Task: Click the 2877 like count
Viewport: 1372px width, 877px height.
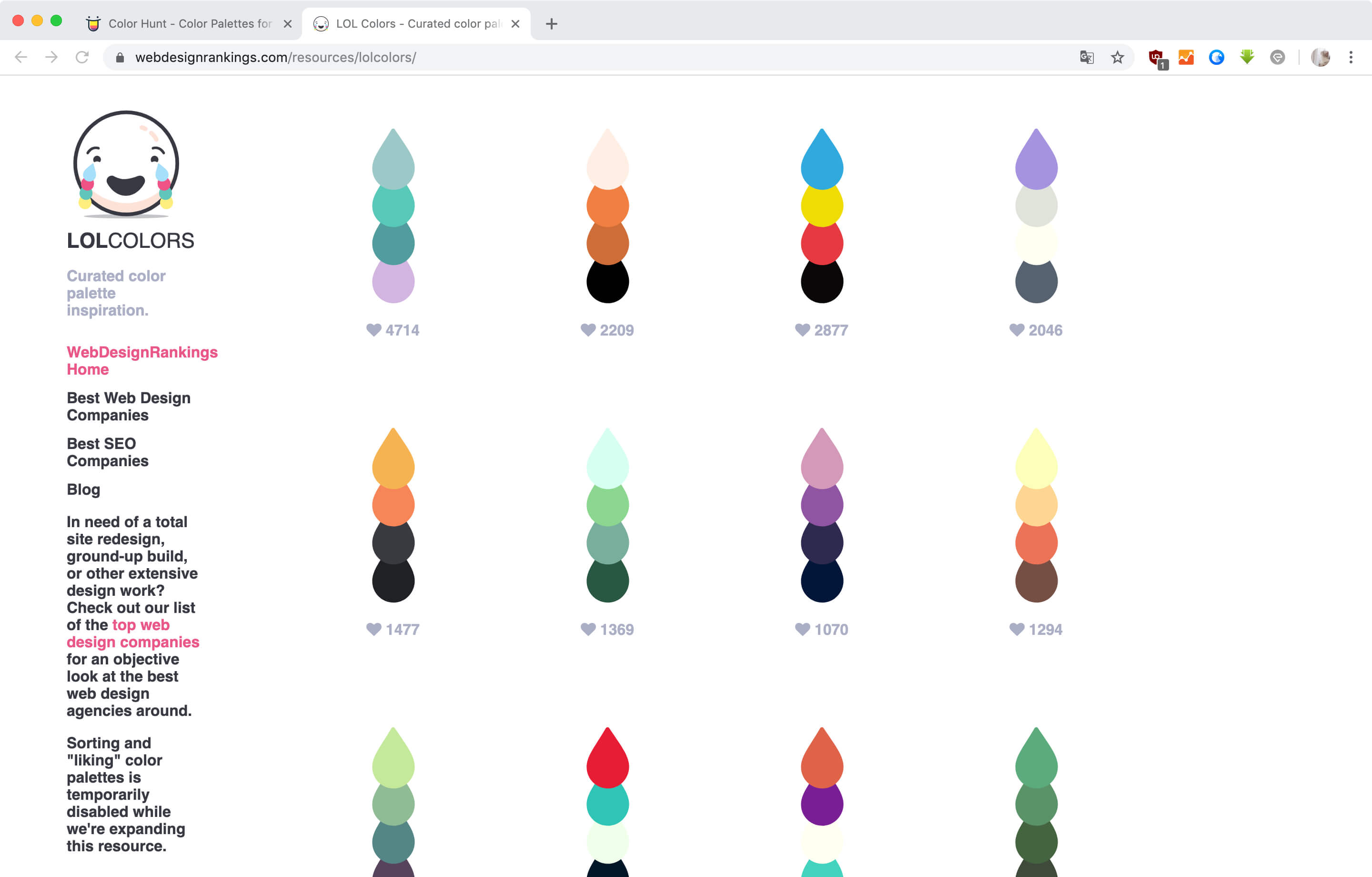Action: (831, 330)
